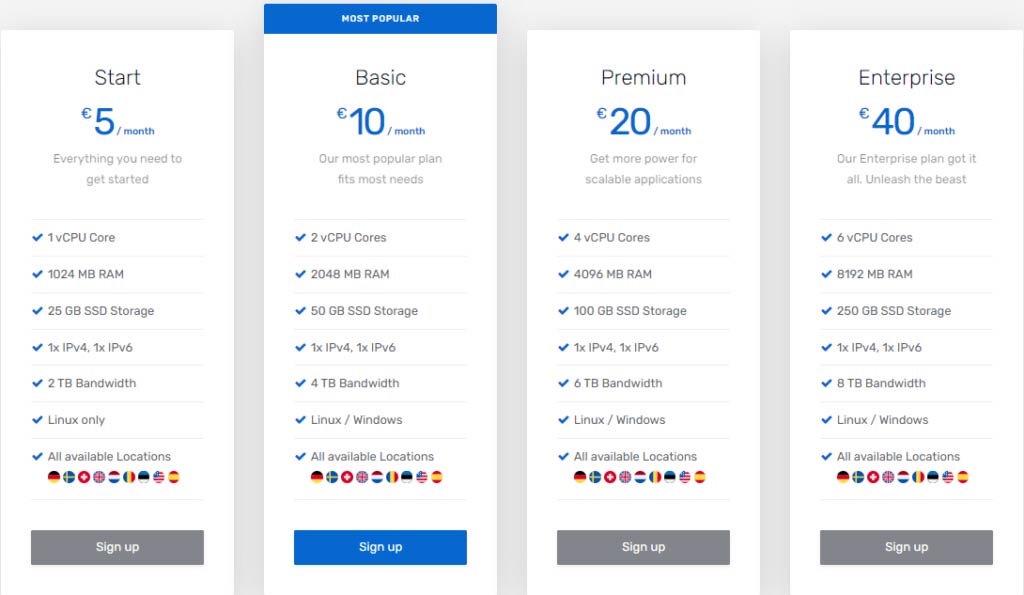Click the checkmark next to 8 TB Bandwidth

coord(827,383)
